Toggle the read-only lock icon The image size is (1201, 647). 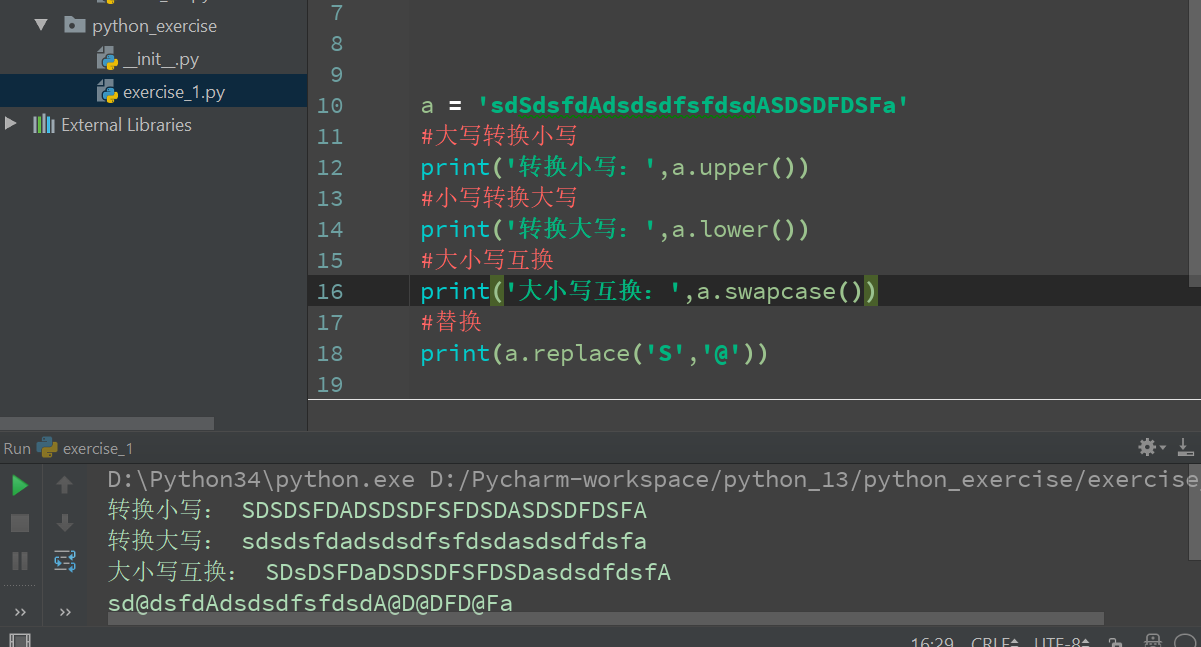[x=1115, y=641]
